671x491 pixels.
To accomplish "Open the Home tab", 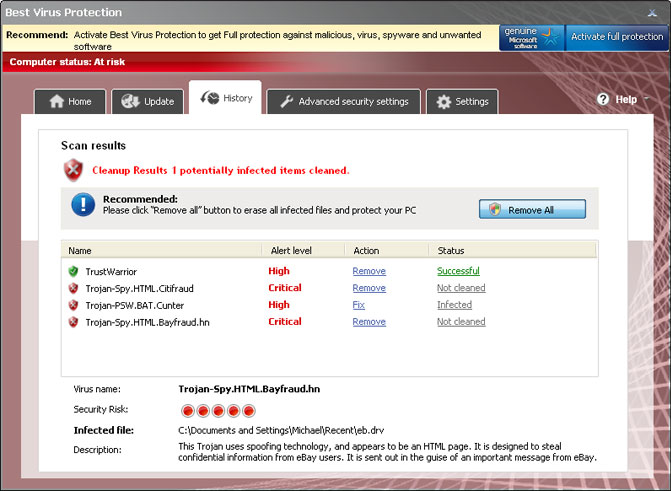I will (70, 101).
